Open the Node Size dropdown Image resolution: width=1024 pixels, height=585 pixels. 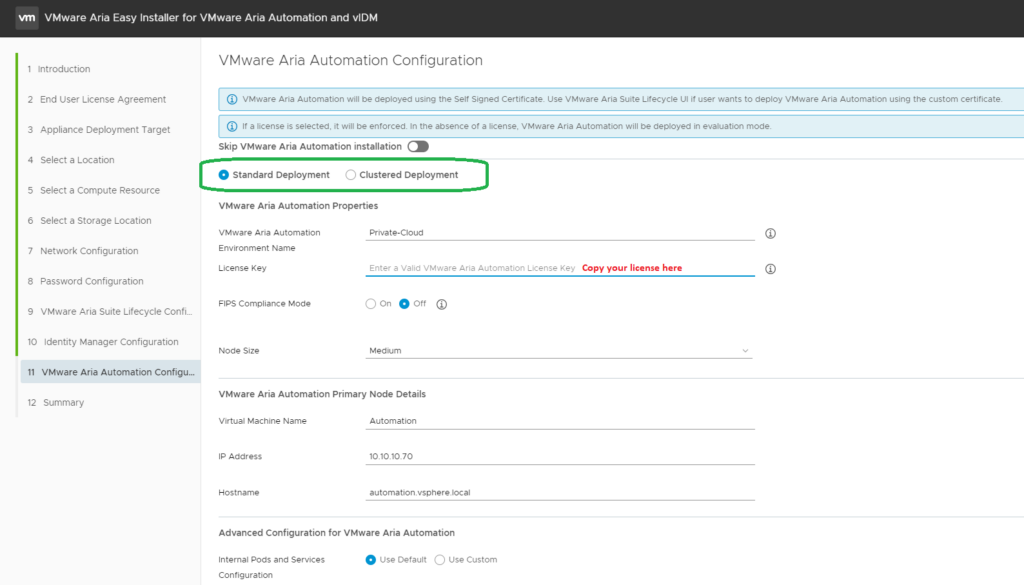pos(559,351)
